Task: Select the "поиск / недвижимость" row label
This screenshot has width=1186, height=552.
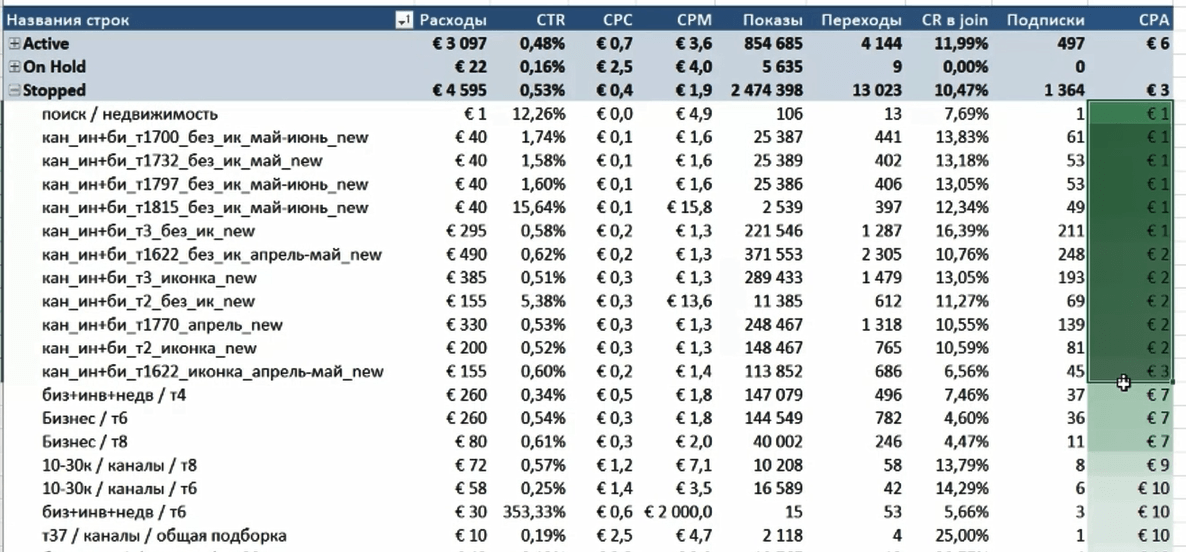Action: tap(130, 114)
